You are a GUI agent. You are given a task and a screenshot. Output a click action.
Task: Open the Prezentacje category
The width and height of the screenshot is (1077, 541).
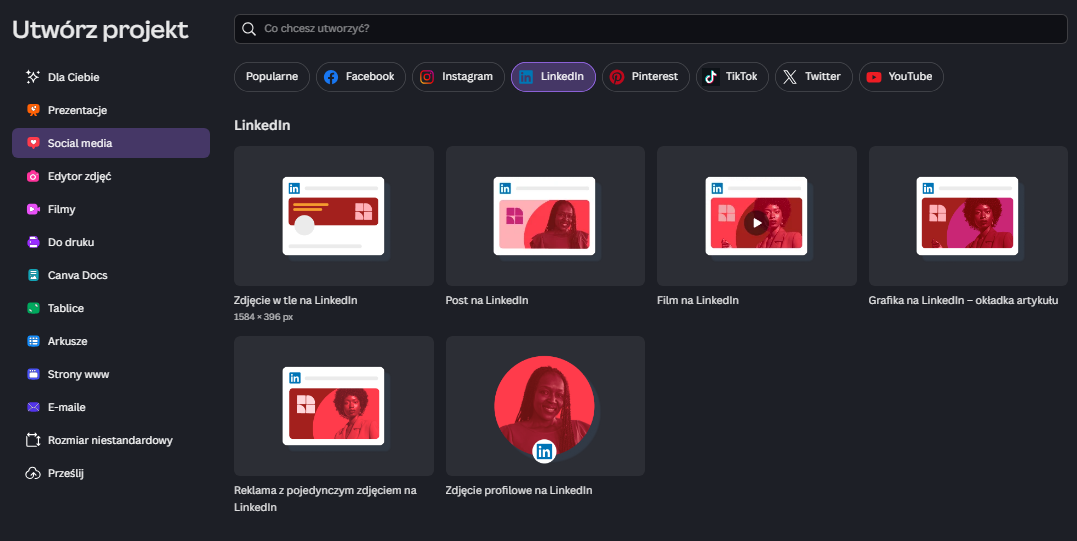click(x=111, y=110)
